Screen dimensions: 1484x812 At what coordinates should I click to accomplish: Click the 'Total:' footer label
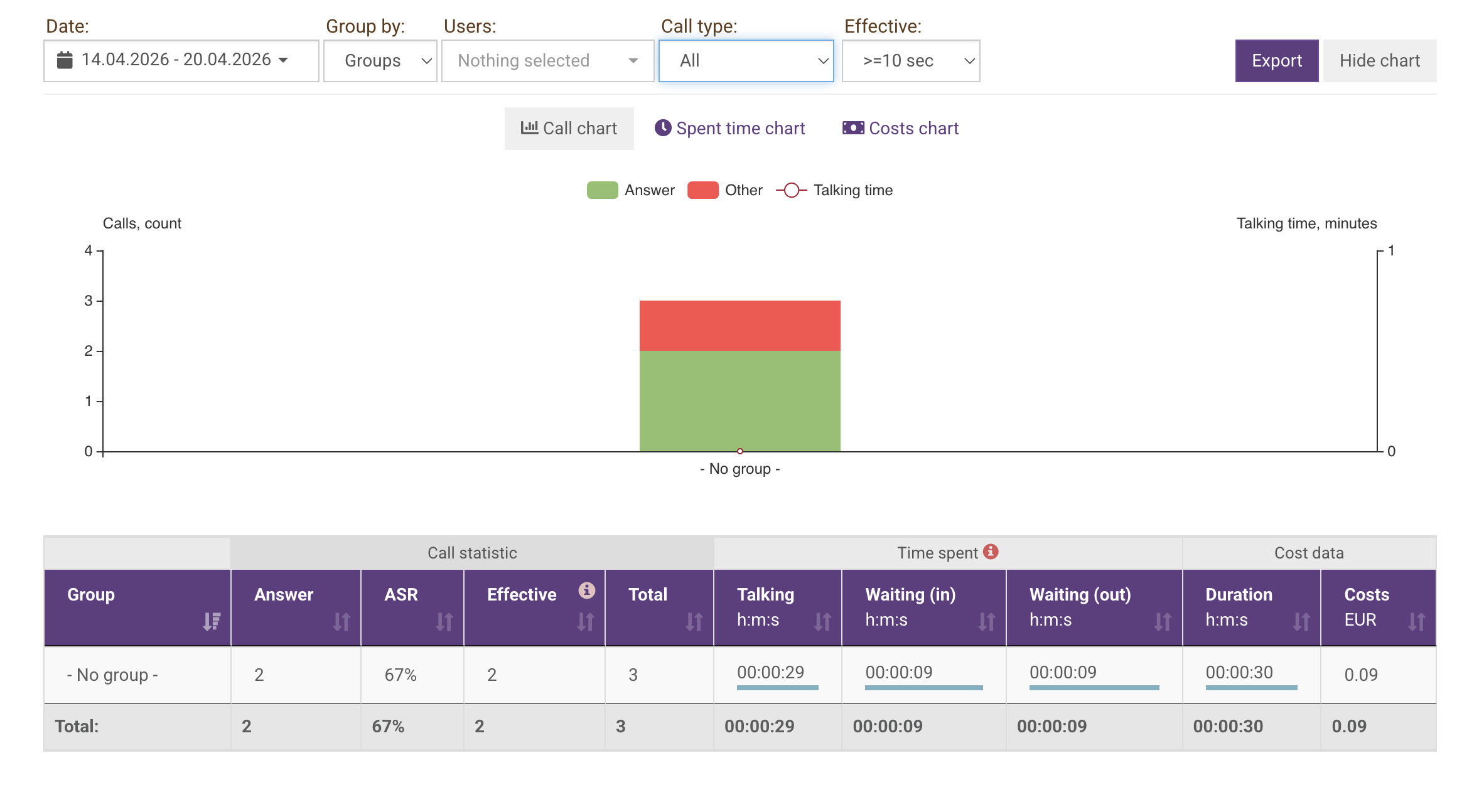(77, 726)
